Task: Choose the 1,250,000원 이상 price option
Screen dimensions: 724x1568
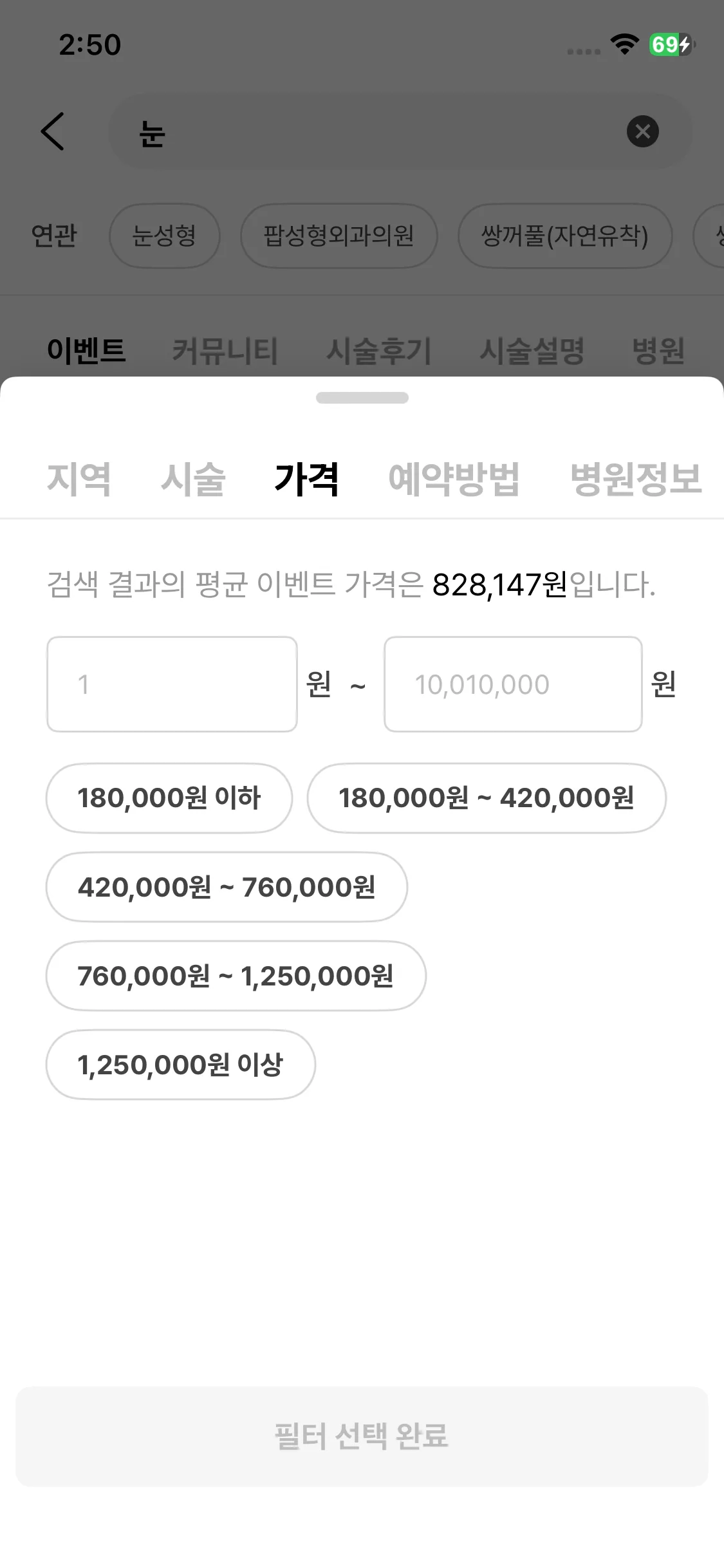Action: point(180,1065)
